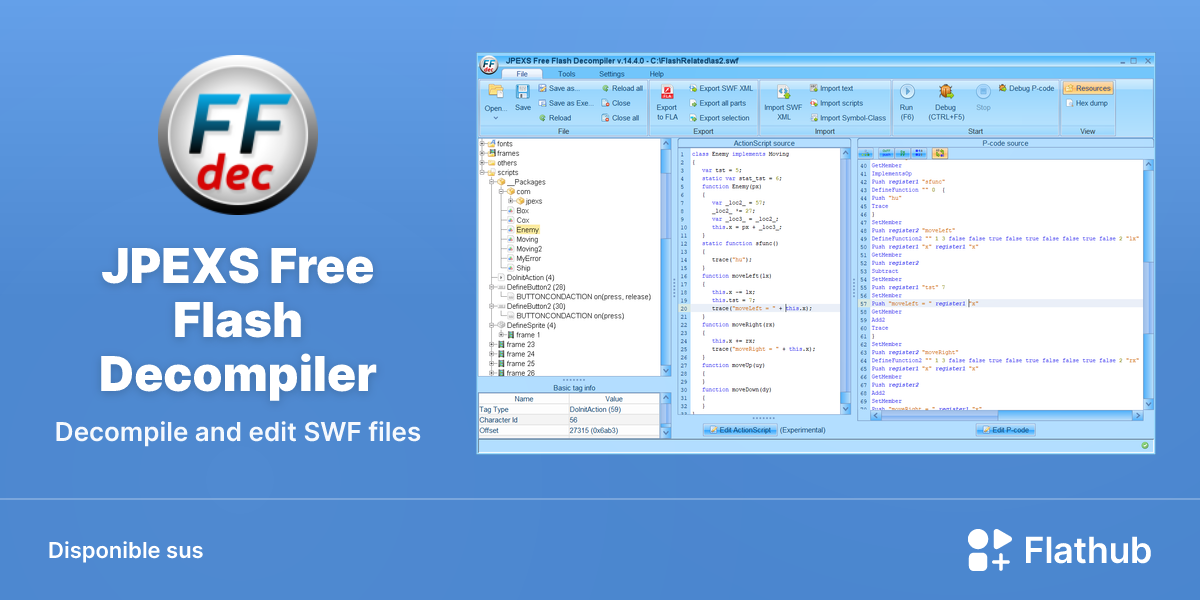Expand the frames tree node
The image size is (1200, 600).
click(483, 153)
